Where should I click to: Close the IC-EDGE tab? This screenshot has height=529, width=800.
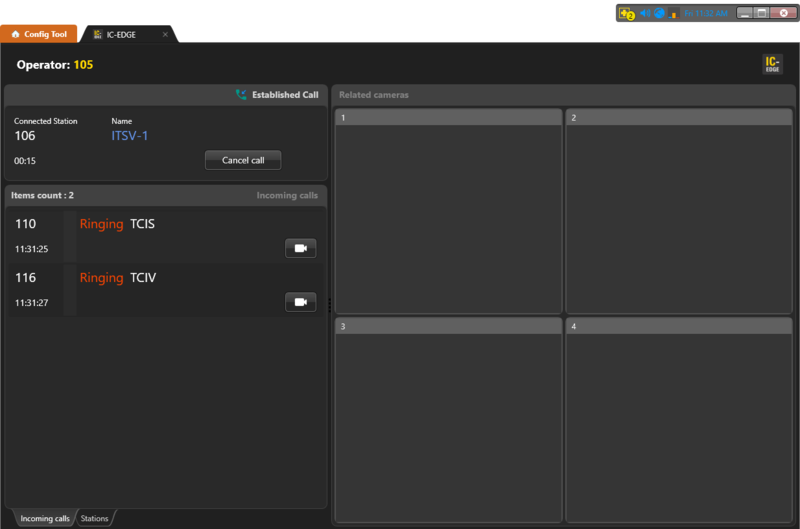[165, 35]
